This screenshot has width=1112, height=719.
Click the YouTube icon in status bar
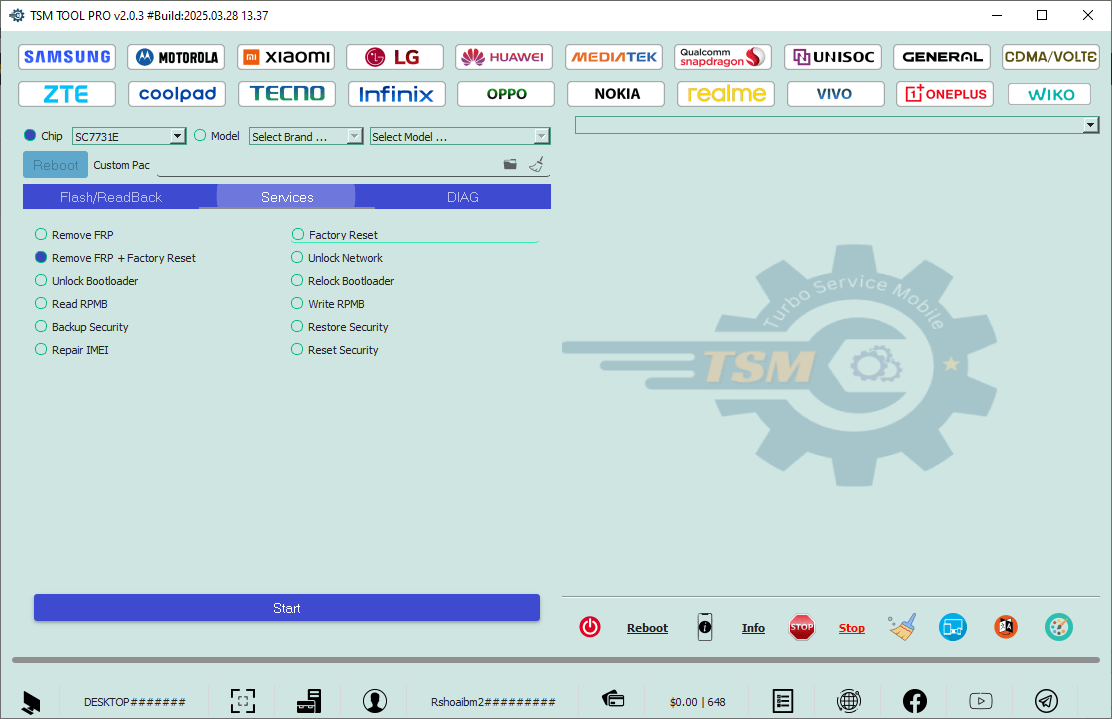pos(981,701)
